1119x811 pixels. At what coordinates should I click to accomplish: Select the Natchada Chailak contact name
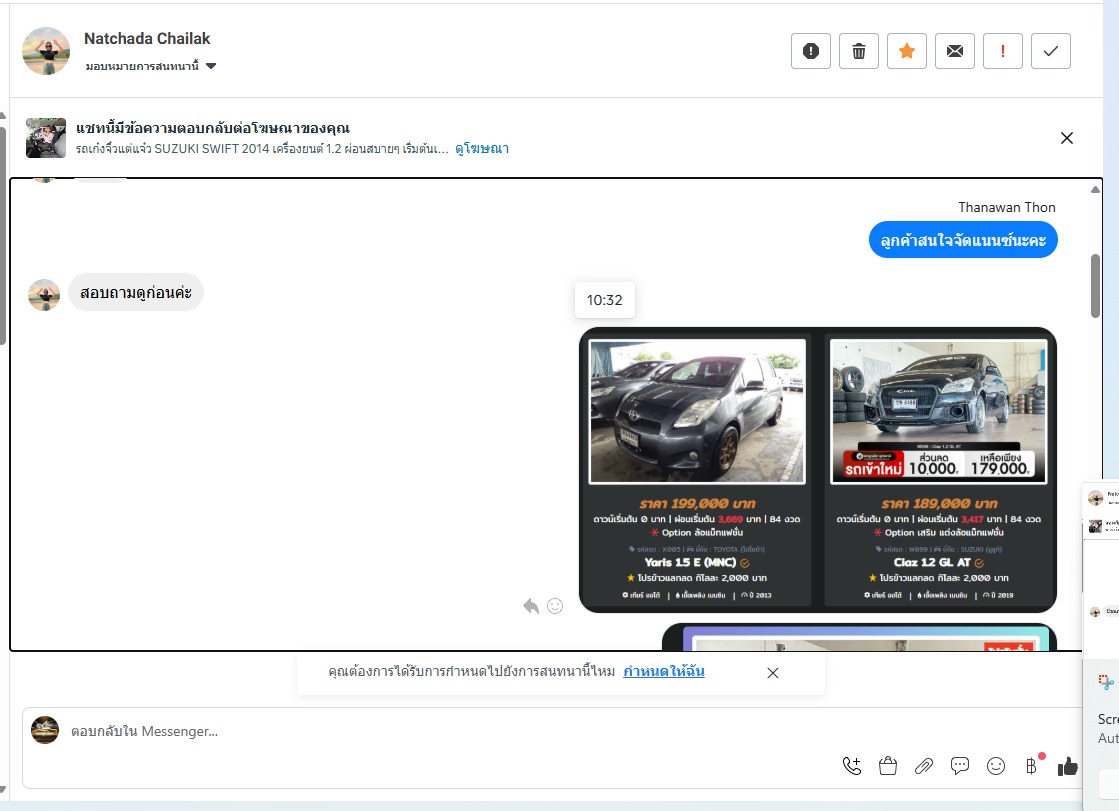(147, 39)
